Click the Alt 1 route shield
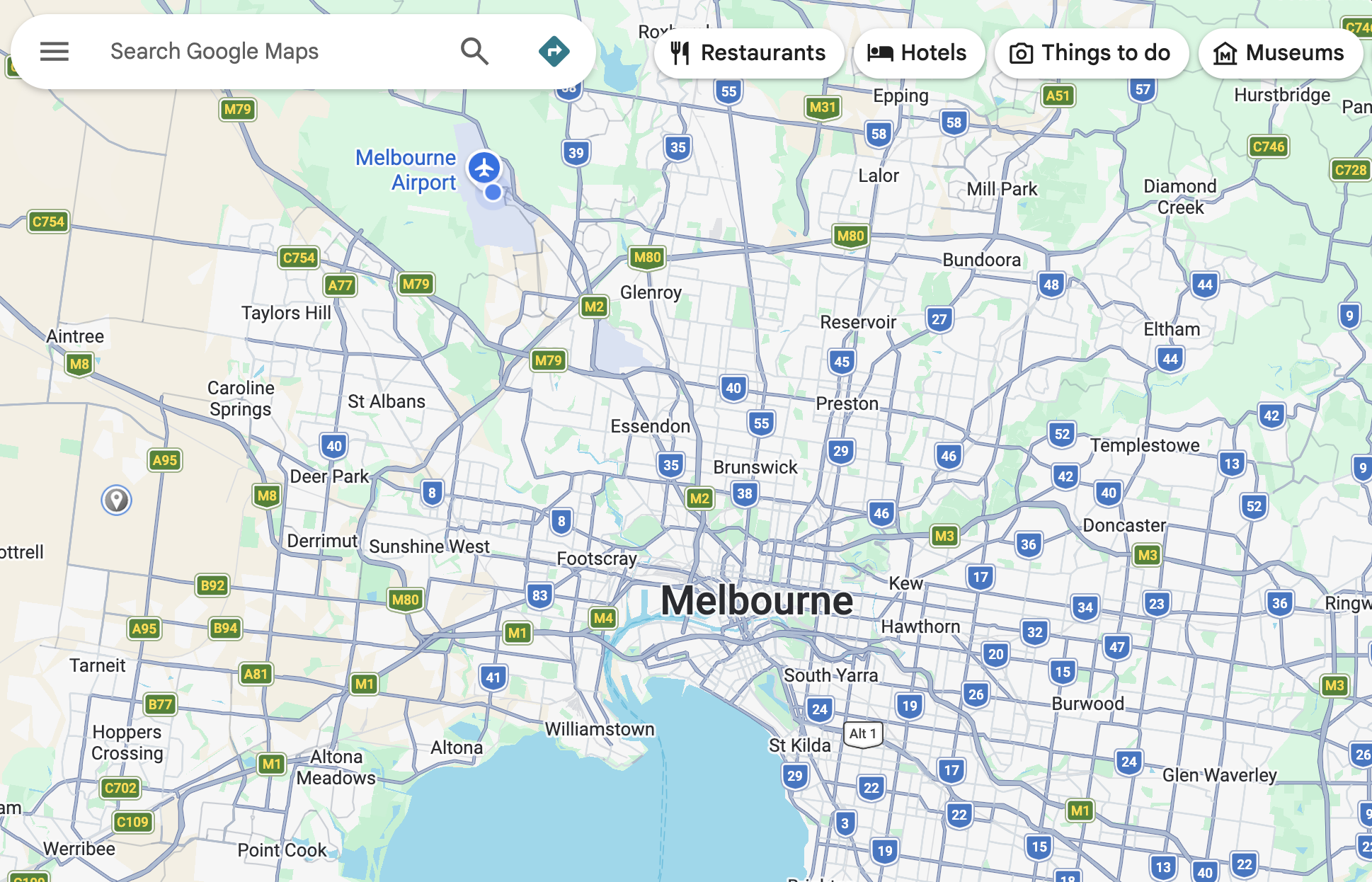Image resolution: width=1372 pixels, height=882 pixels. click(x=863, y=734)
